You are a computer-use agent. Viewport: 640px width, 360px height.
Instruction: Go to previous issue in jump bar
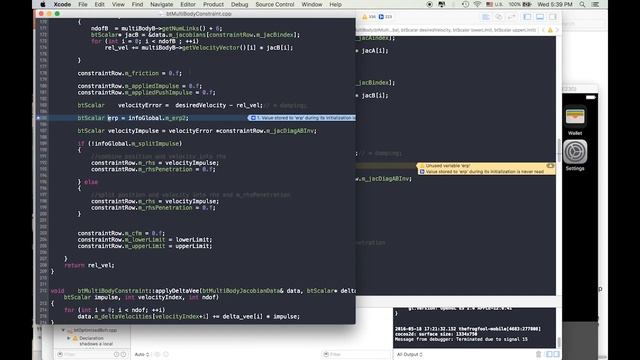pos(543,30)
